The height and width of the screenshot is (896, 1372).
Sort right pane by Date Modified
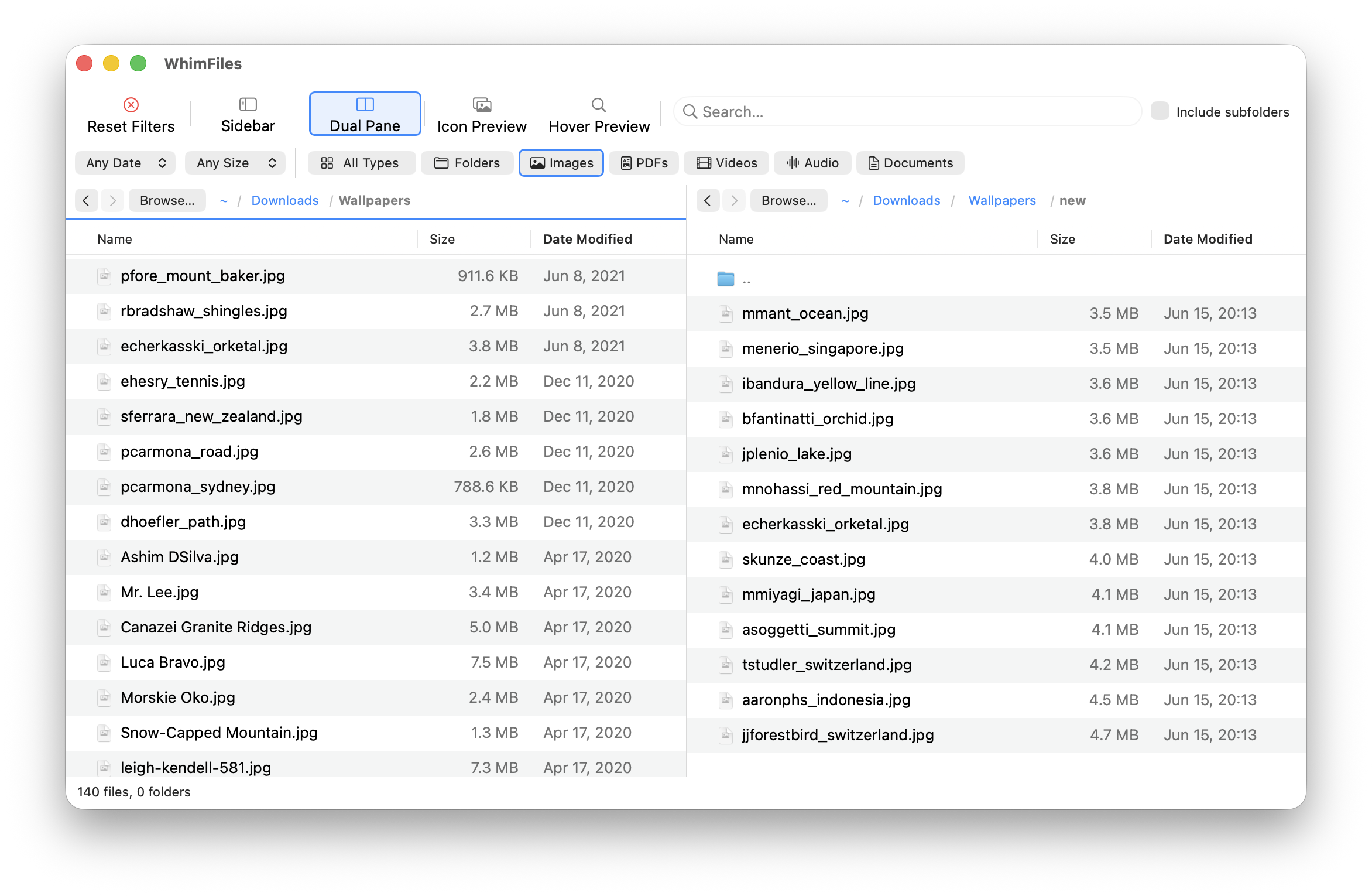click(1208, 239)
